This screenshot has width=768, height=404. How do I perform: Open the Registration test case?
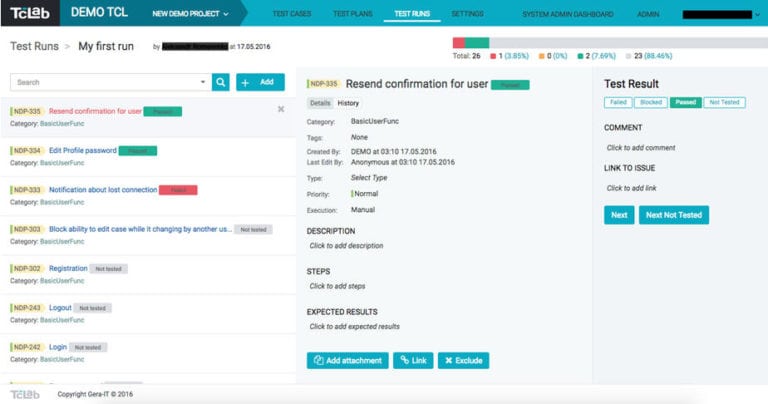pos(68,268)
